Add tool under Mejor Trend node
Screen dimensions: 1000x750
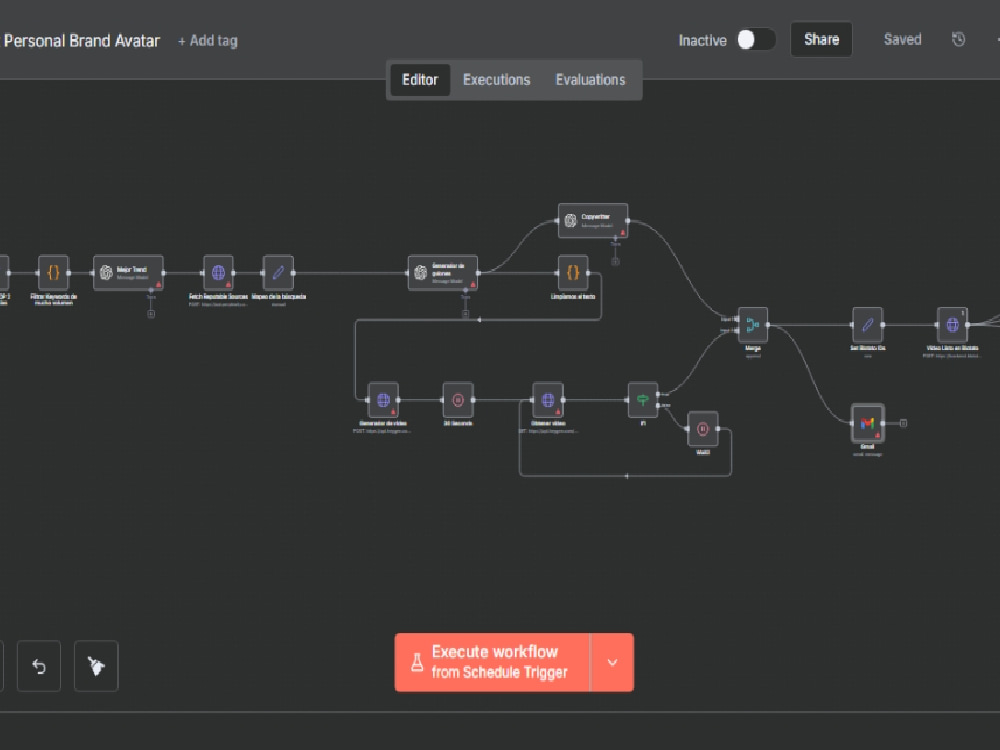point(151,314)
